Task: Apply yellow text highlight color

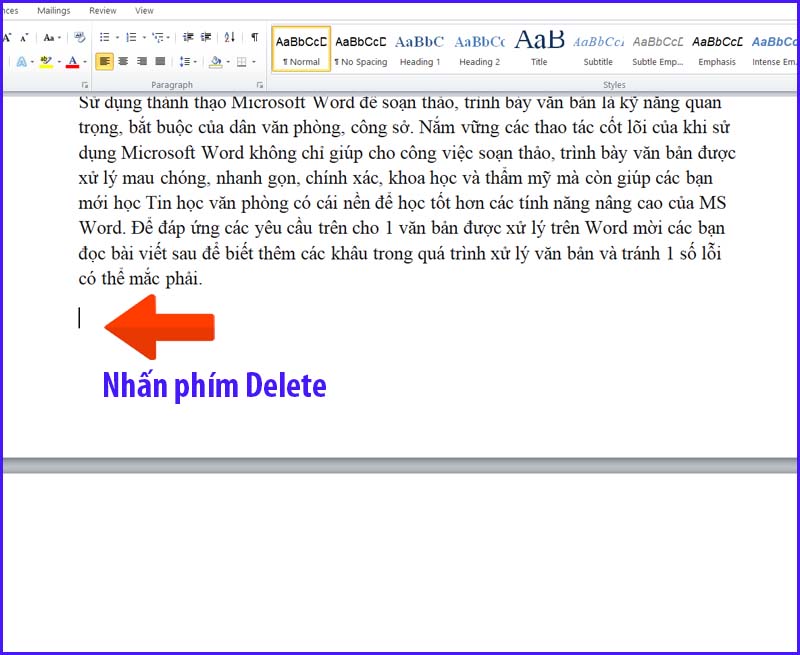Action: tap(46, 62)
